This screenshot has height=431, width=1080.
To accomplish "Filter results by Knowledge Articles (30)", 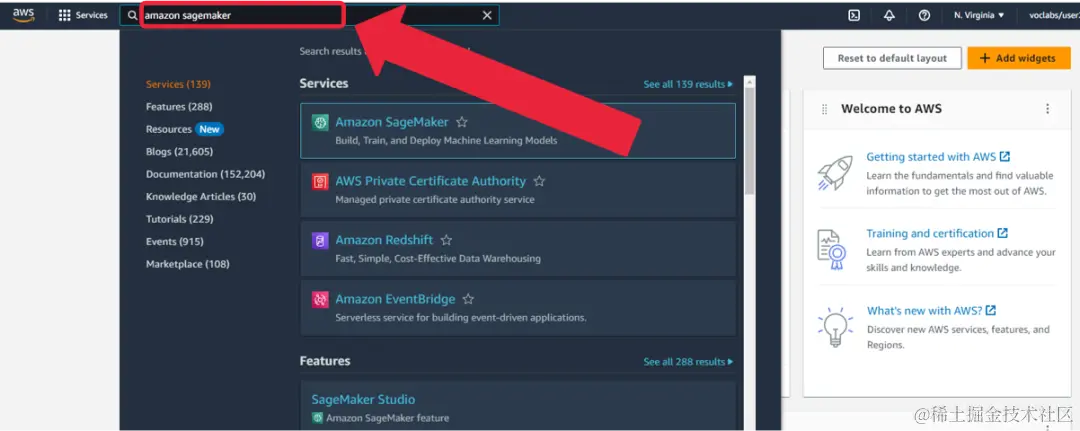I will click(x=201, y=196).
